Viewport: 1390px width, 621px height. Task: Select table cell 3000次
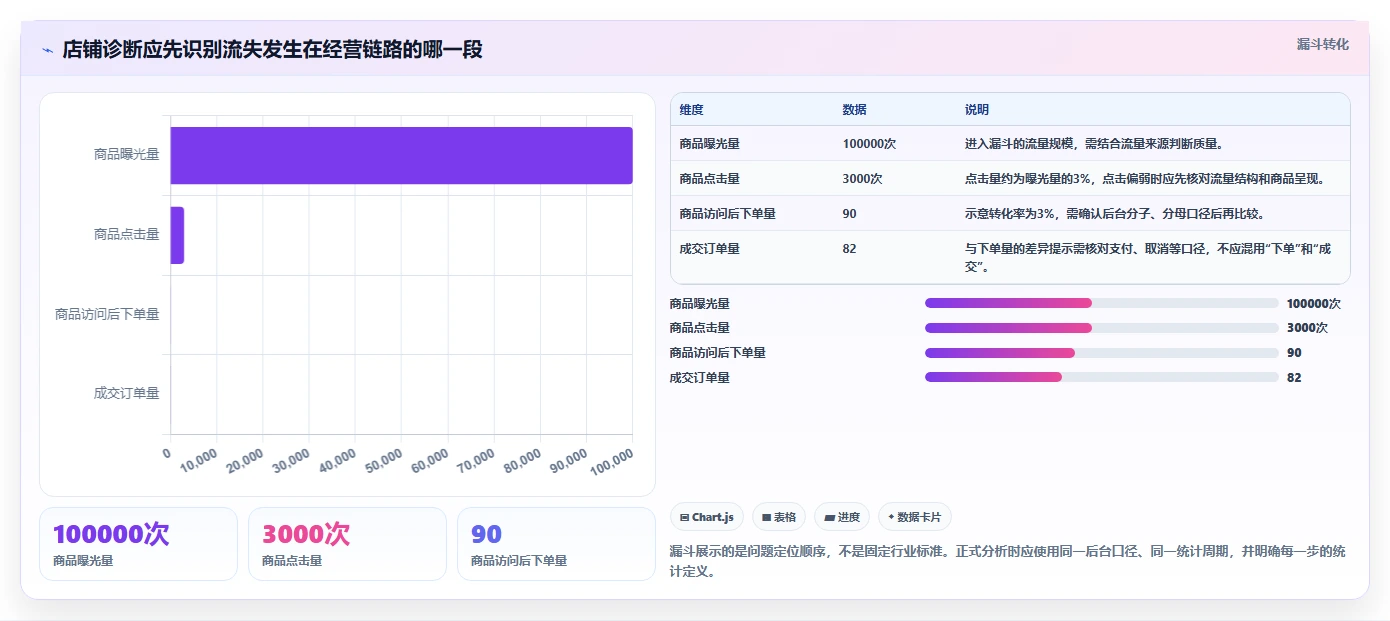coord(863,178)
